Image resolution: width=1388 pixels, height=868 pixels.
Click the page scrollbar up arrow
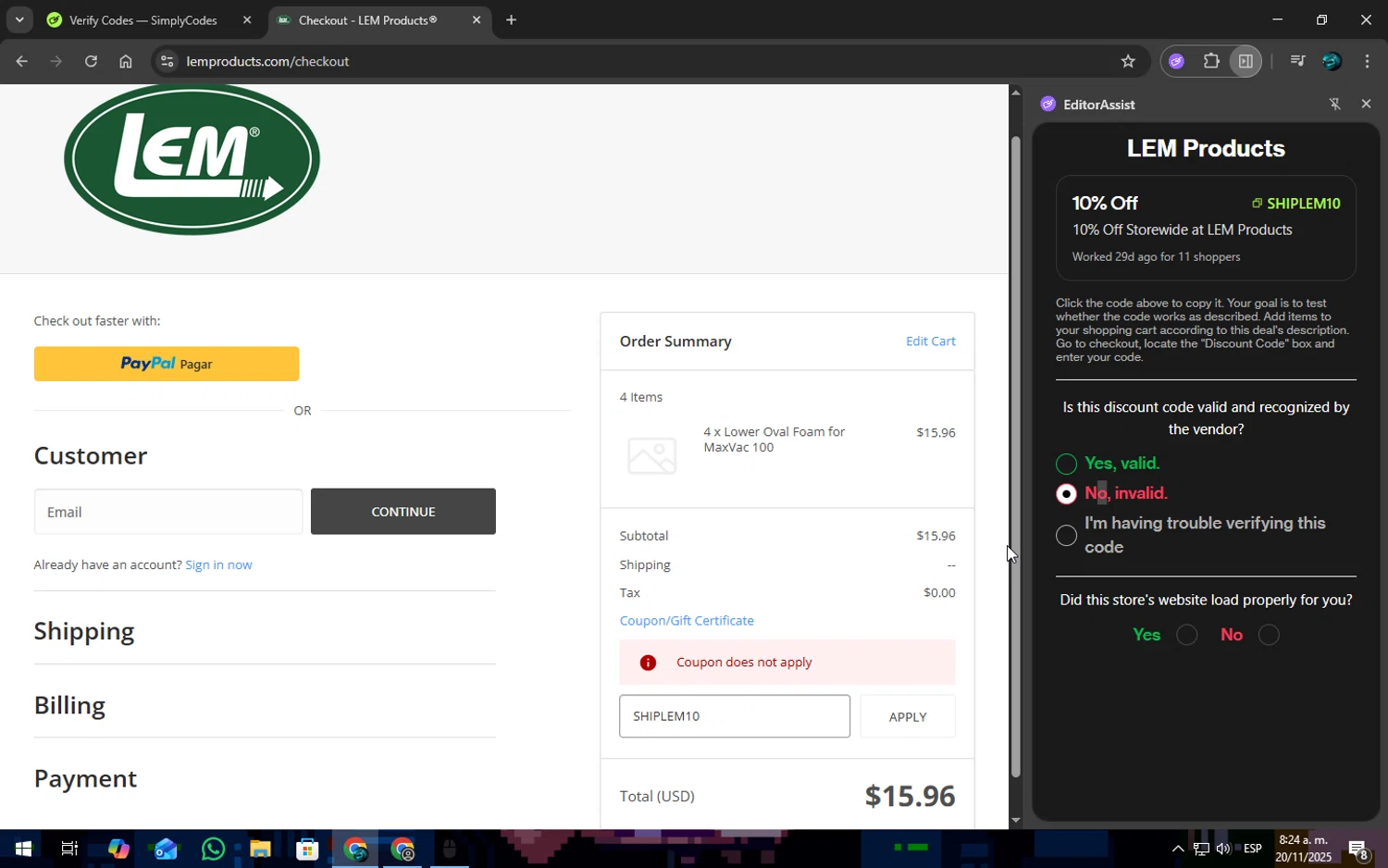(1015, 93)
